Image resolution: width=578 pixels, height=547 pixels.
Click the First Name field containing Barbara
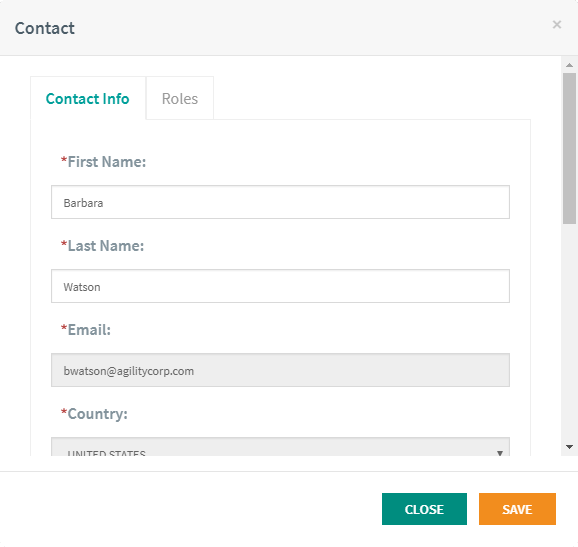pyautogui.click(x=280, y=202)
